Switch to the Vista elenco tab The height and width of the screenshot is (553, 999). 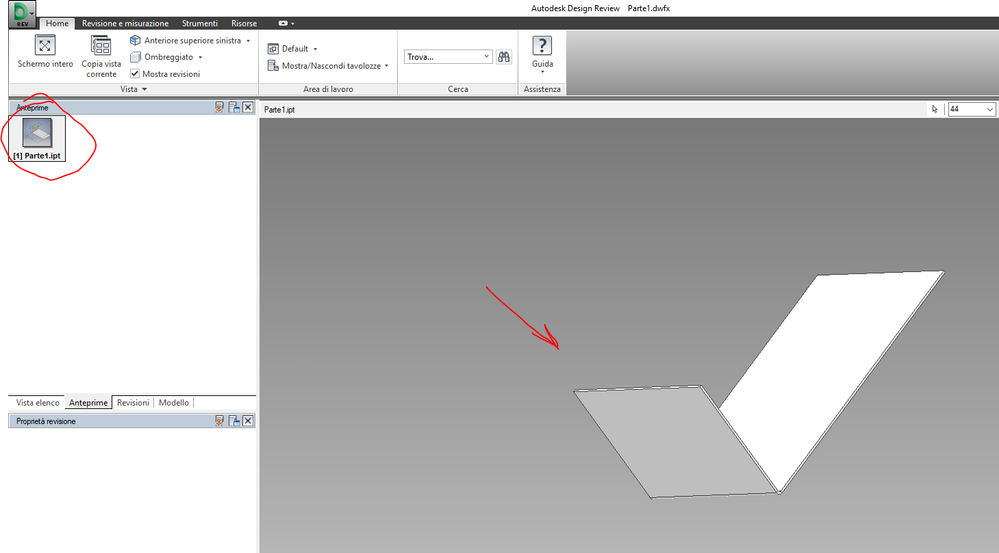click(x=38, y=403)
